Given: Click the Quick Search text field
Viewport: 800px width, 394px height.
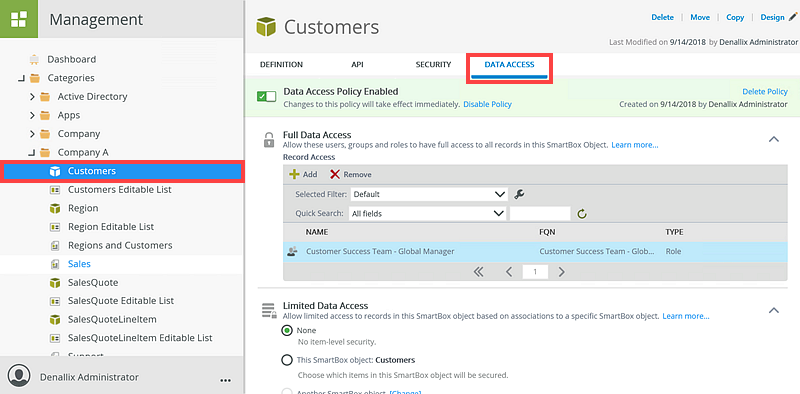Looking at the screenshot, I should coord(540,214).
